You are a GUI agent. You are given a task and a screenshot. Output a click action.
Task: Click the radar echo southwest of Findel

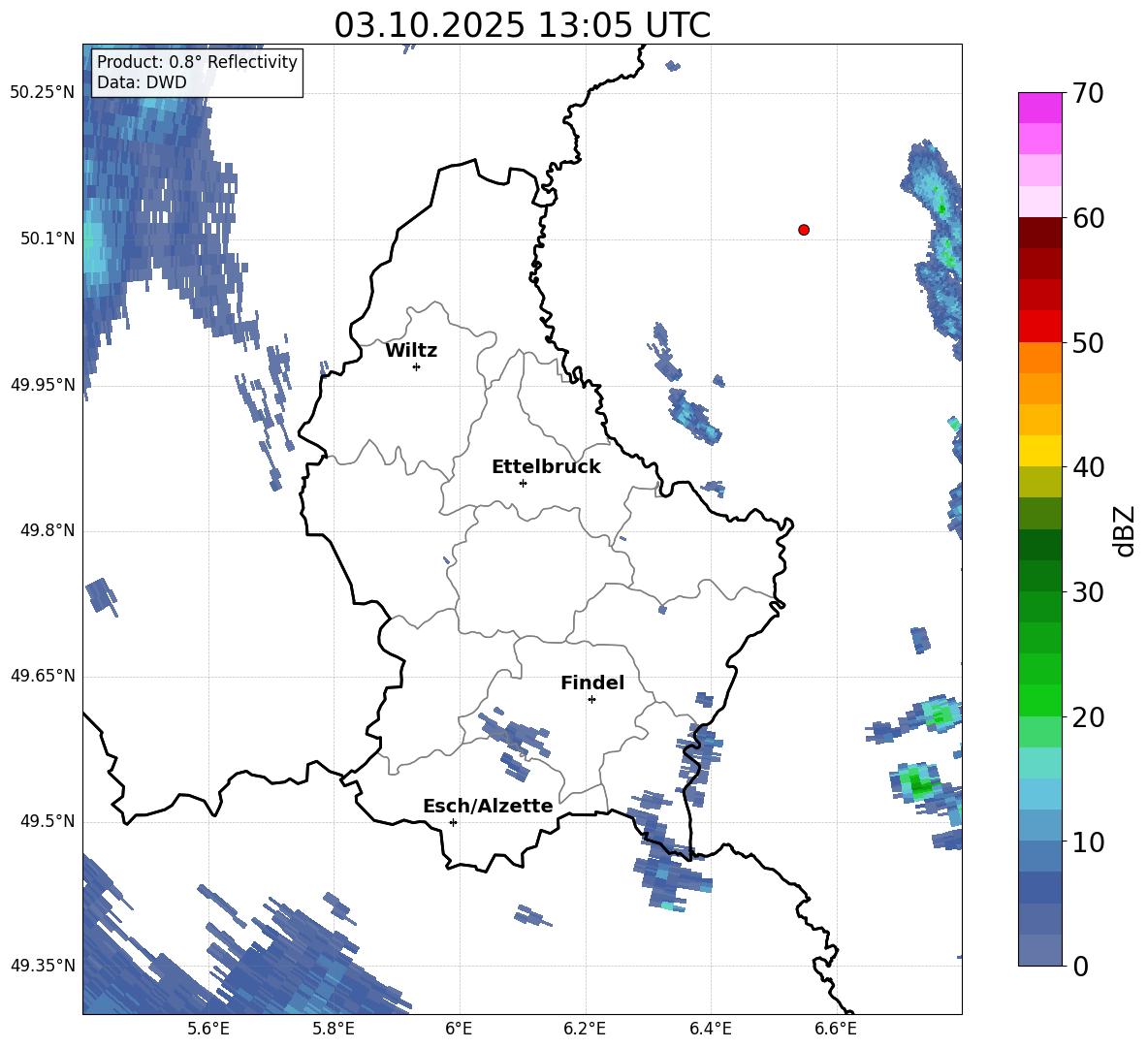click(x=516, y=743)
